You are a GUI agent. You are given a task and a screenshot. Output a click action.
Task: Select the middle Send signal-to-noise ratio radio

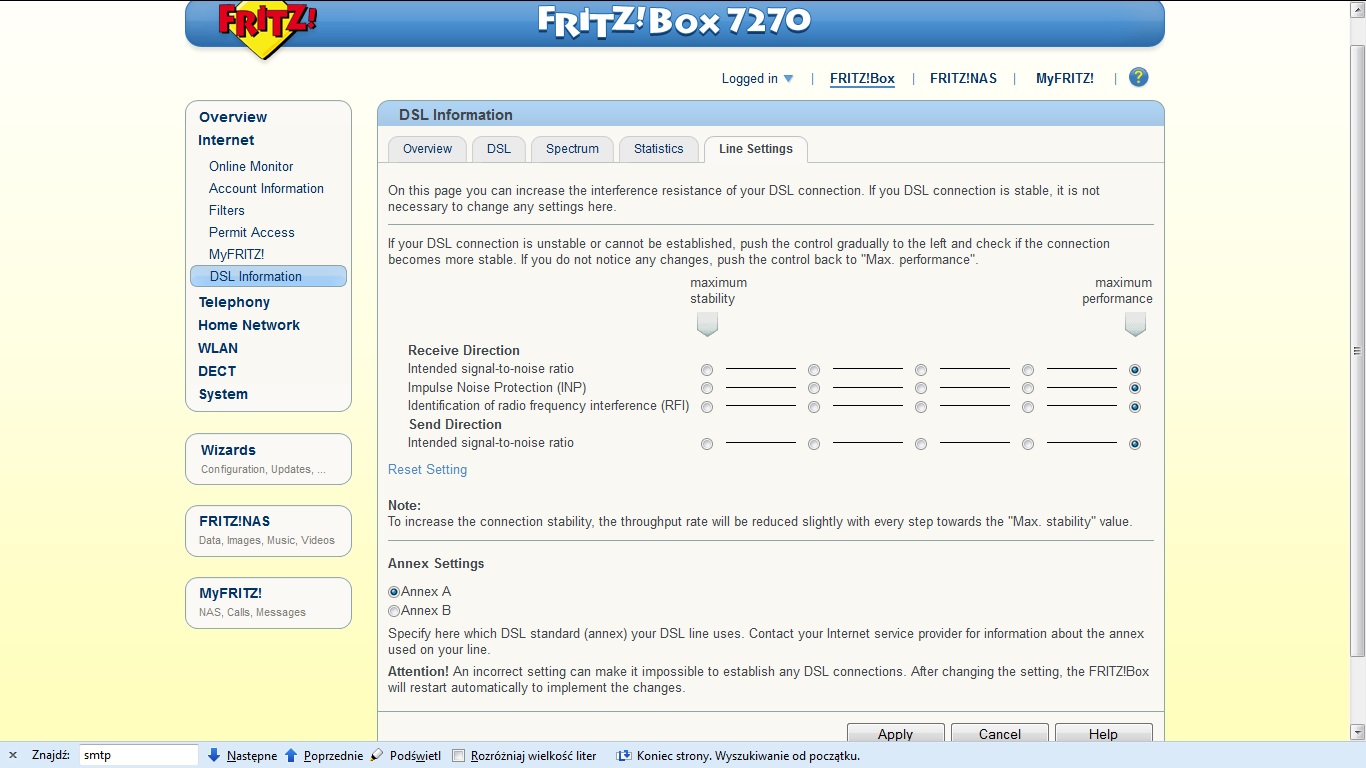point(921,444)
